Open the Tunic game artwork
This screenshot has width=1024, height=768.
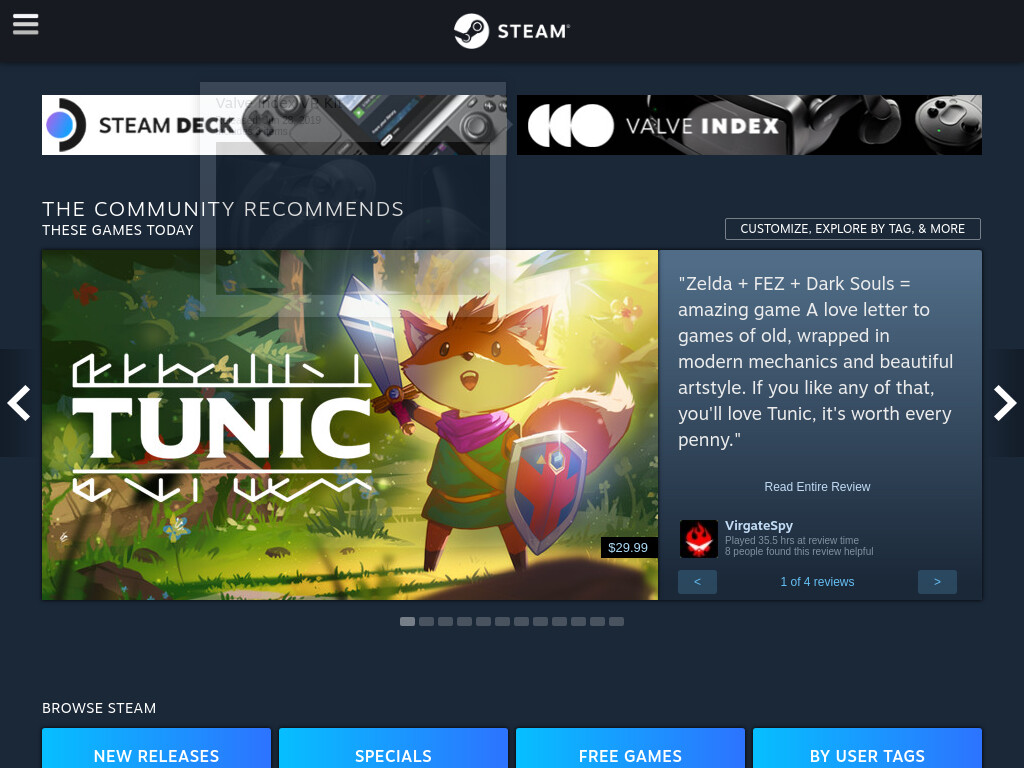[349, 425]
